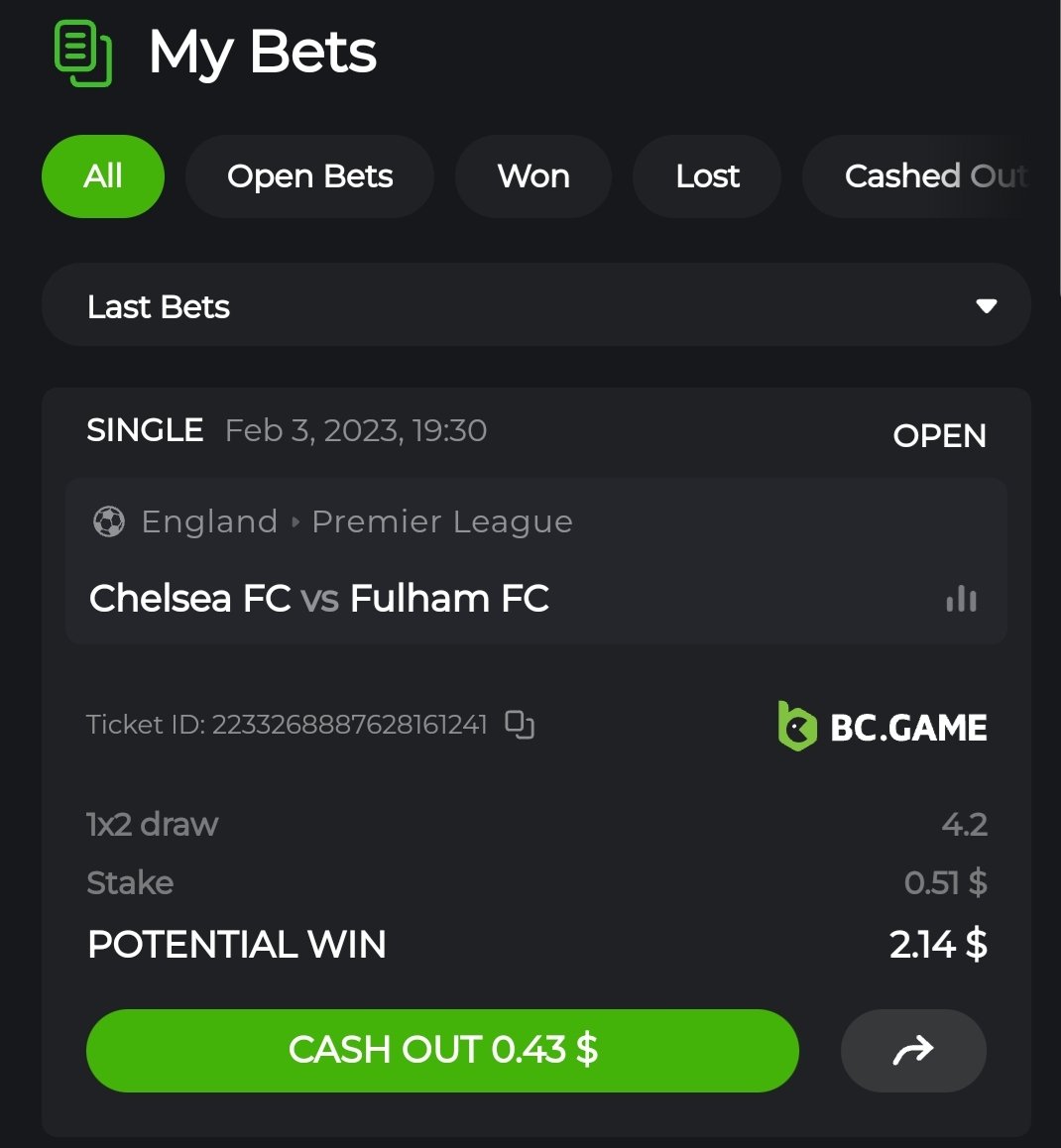Select the All bets filter
1061x1148 pixels.
[103, 176]
